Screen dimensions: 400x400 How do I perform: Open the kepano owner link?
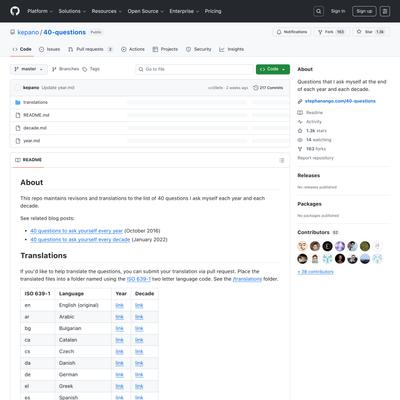click(x=28, y=32)
